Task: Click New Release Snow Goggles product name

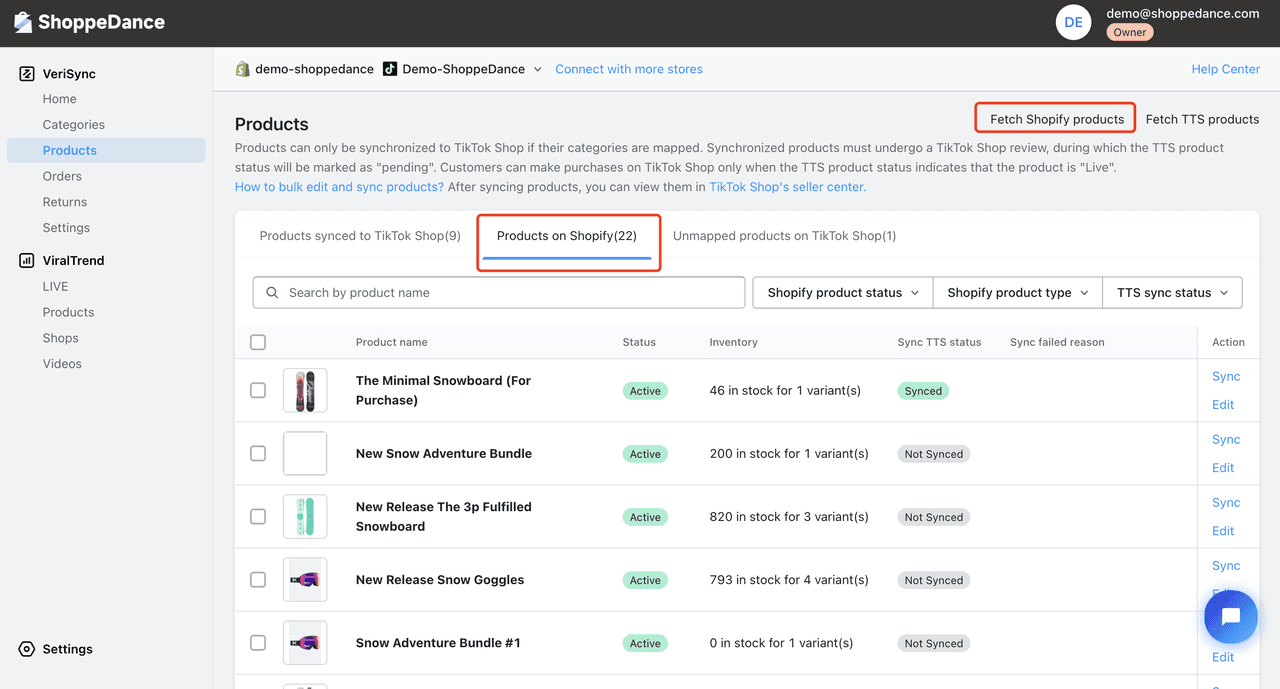Action: pos(440,580)
